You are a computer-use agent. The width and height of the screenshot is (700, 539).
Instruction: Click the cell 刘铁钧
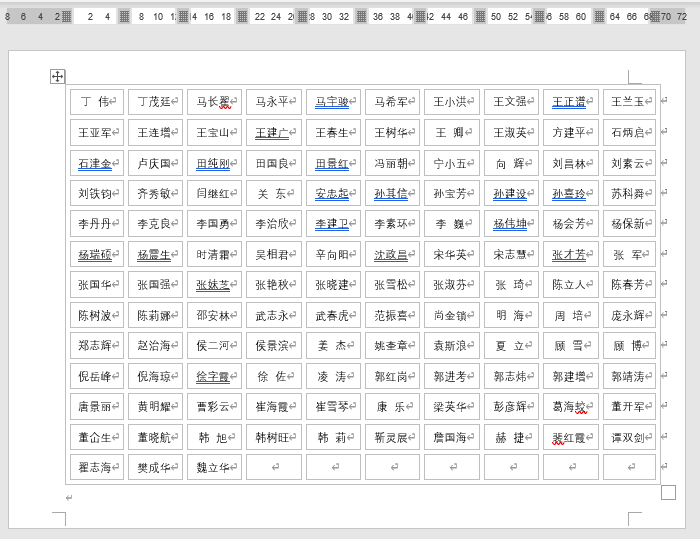click(97, 193)
